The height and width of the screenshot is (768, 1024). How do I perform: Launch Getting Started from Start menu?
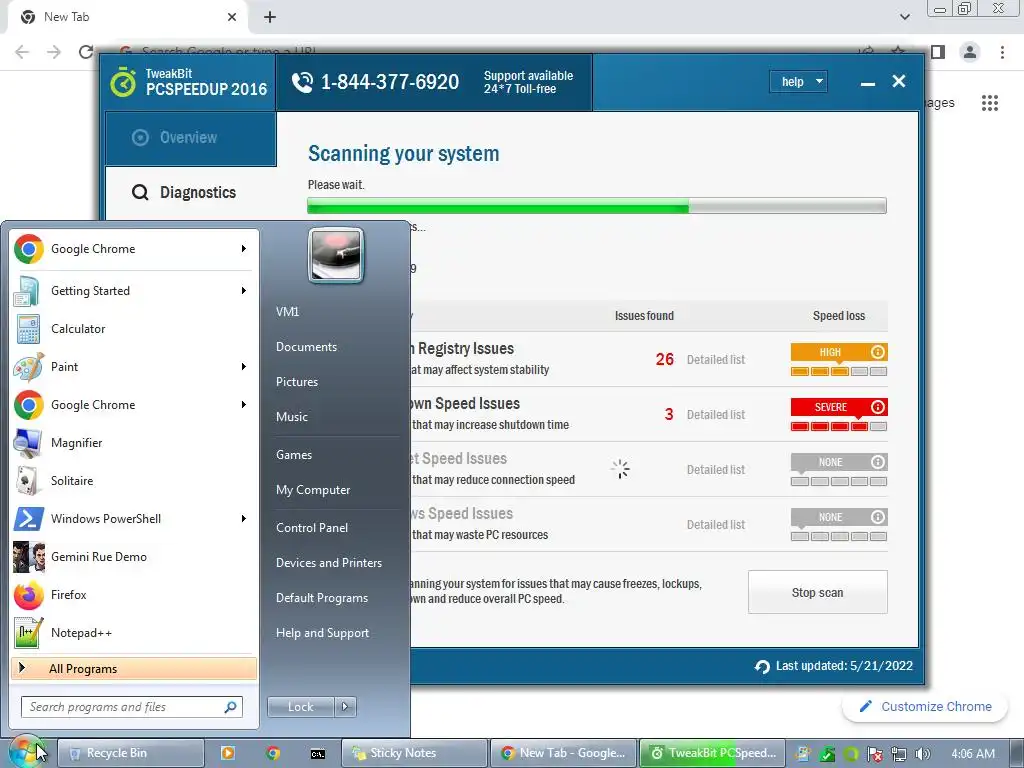[135, 291]
